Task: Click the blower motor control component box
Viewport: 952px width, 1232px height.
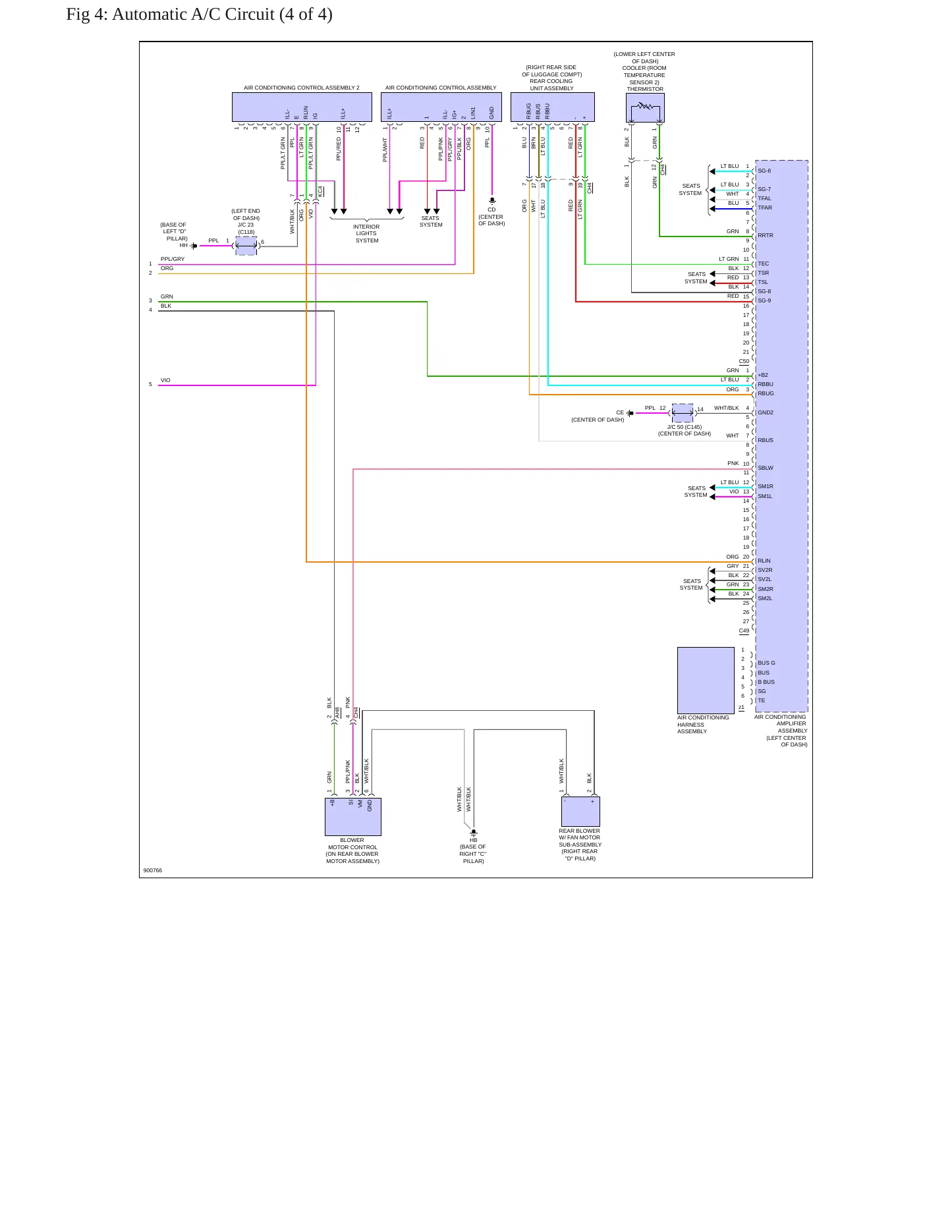Action: click(x=353, y=817)
